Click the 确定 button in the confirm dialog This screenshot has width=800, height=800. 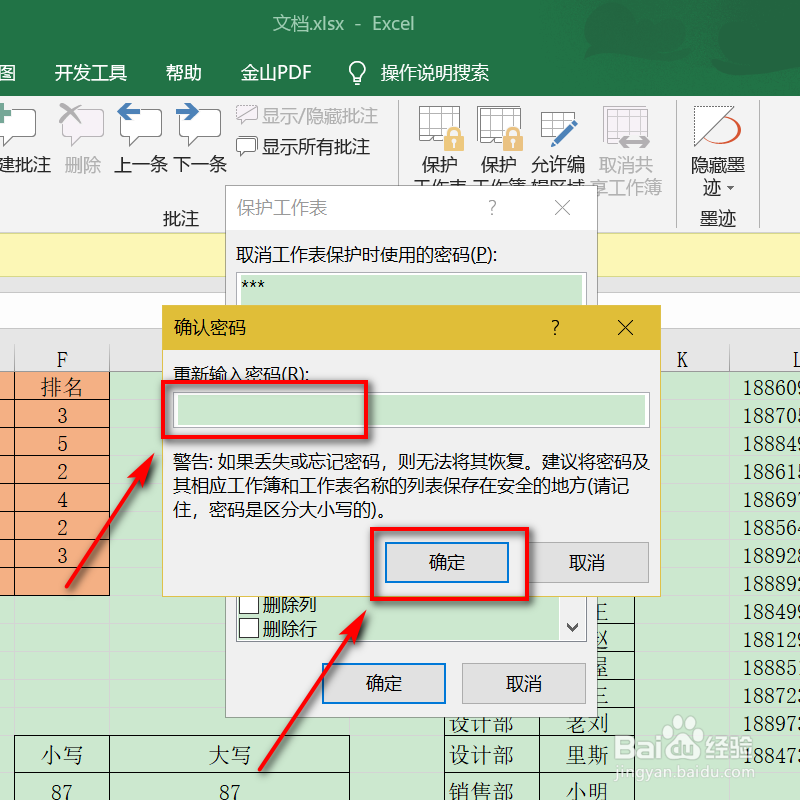[x=446, y=563]
